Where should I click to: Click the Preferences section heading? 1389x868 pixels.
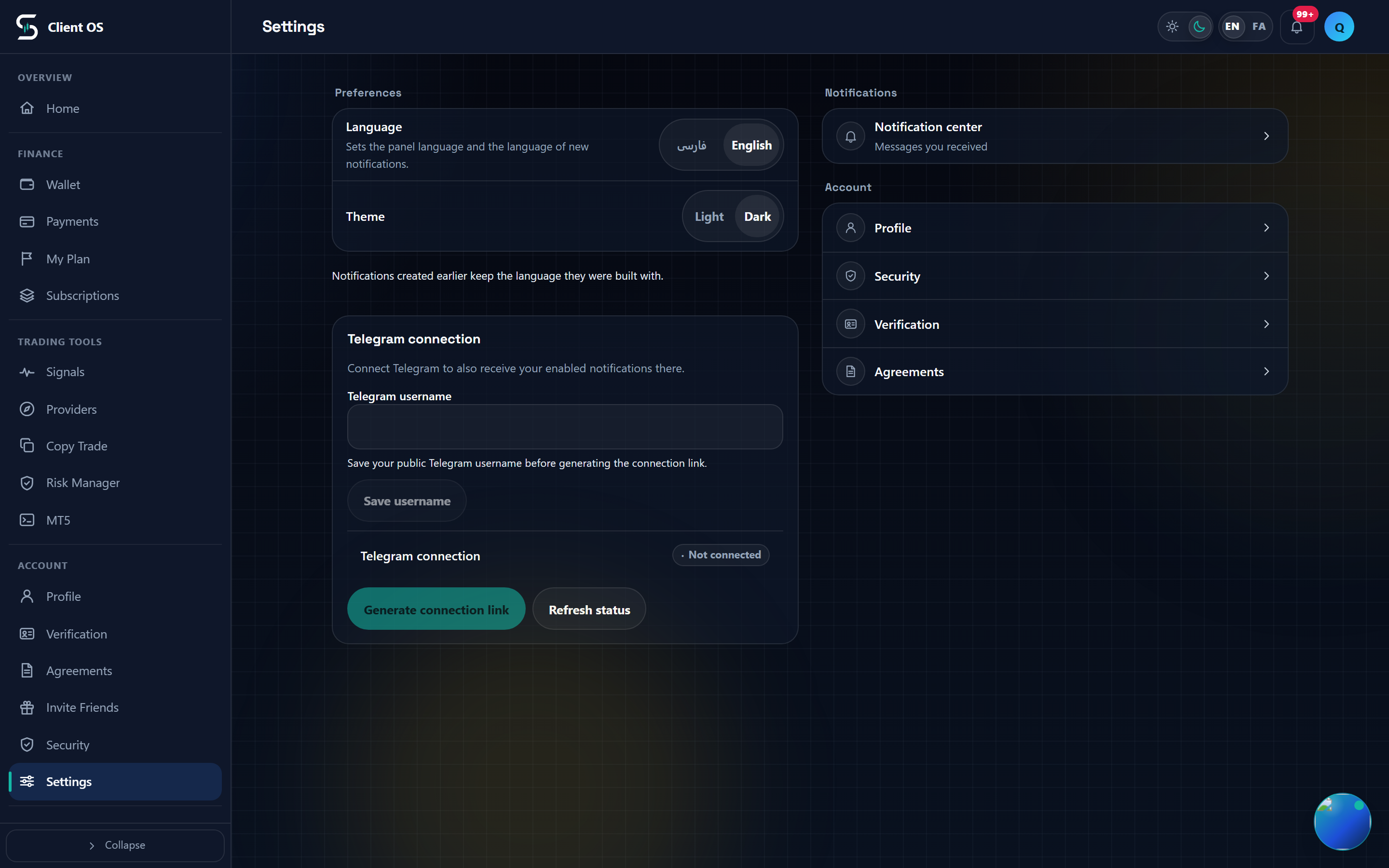coord(368,93)
